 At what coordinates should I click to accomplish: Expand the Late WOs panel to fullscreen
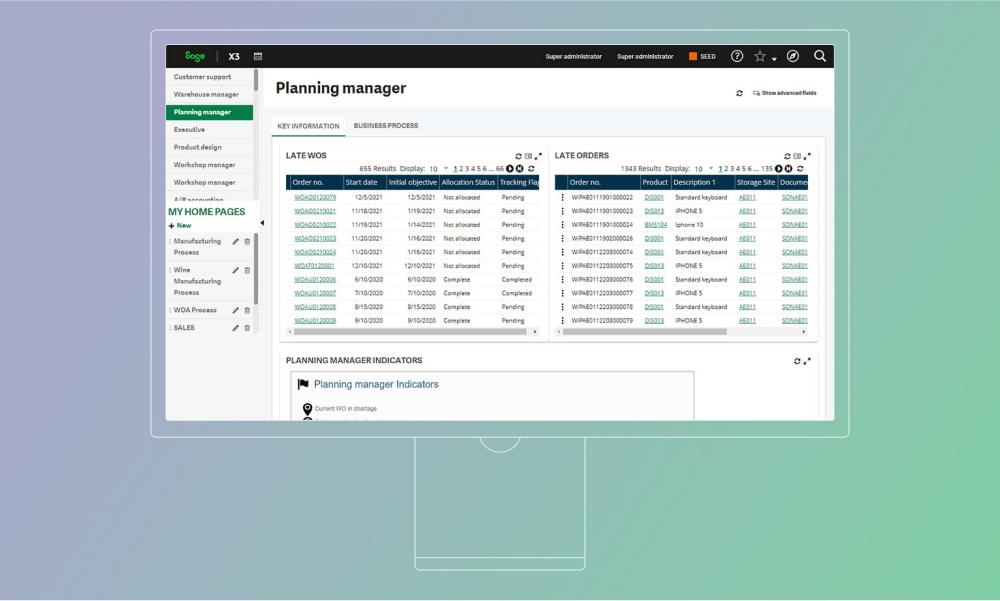(538, 156)
